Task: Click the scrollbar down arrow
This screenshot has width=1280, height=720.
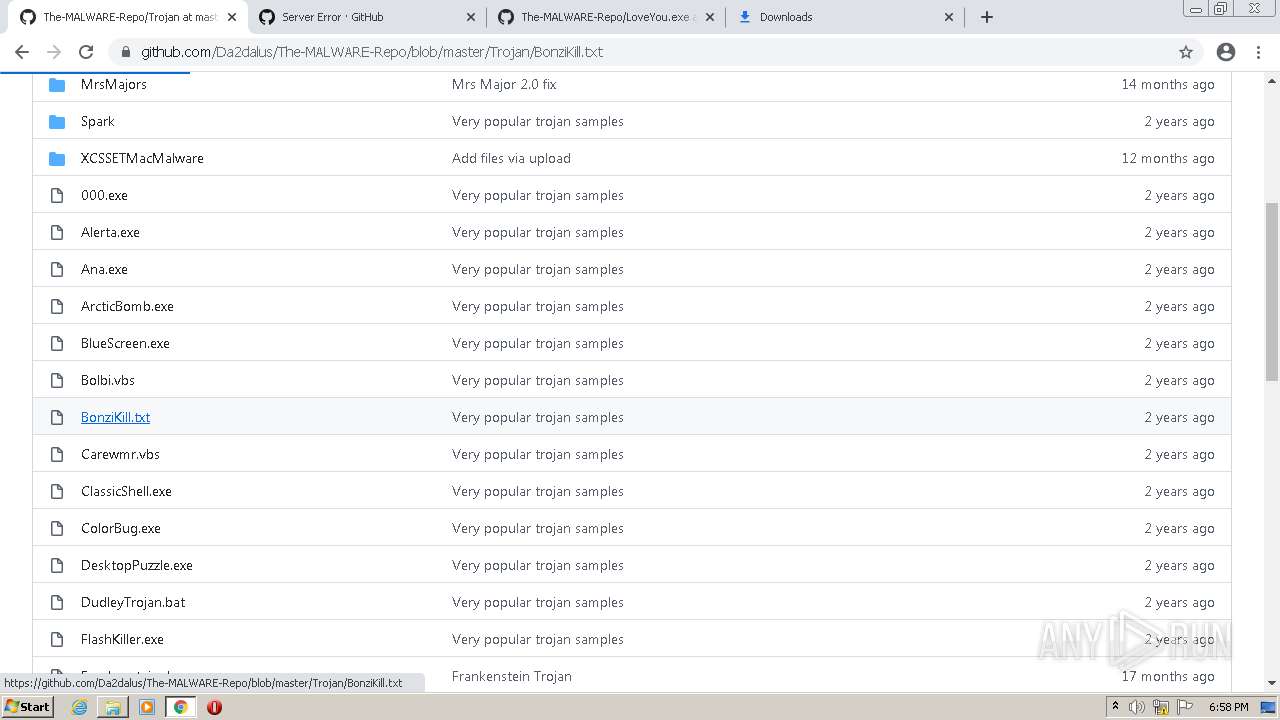Action: (1272, 683)
